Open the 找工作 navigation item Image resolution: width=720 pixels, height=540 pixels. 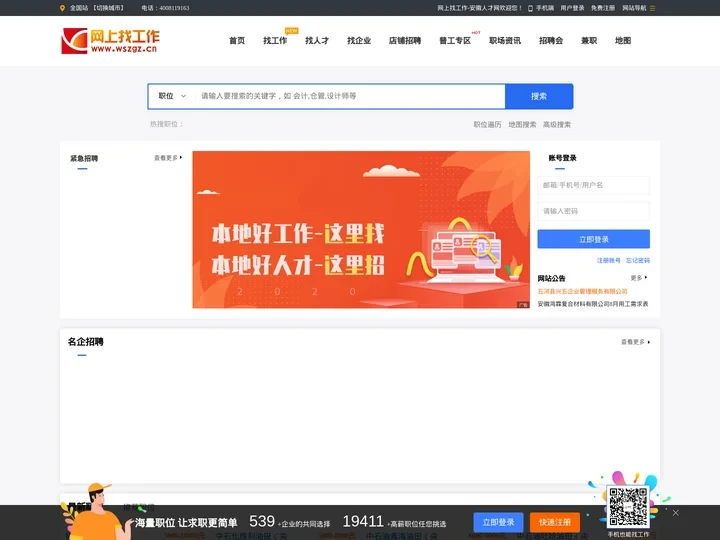(275, 40)
